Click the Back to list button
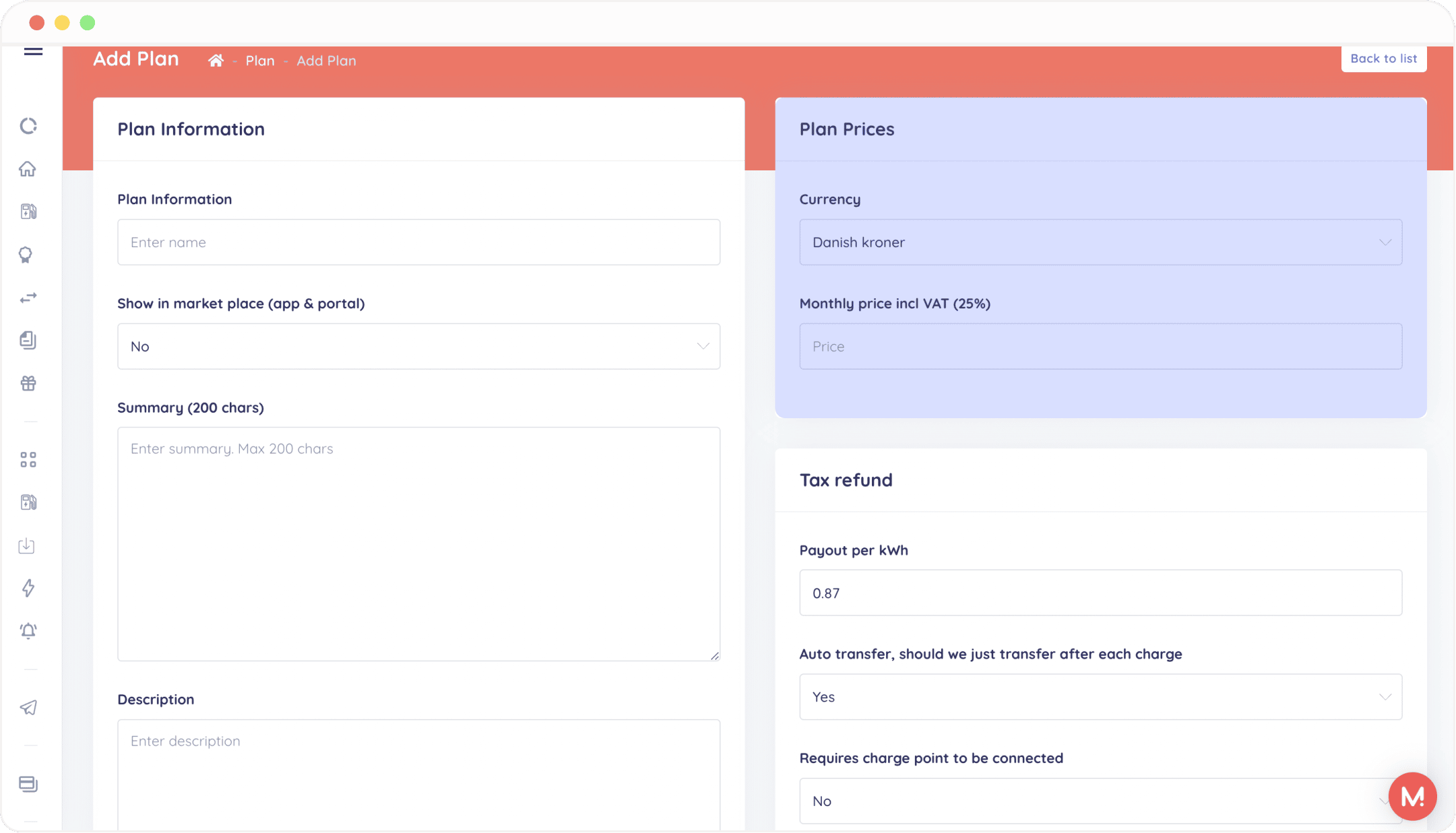1456x833 pixels. tap(1383, 59)
